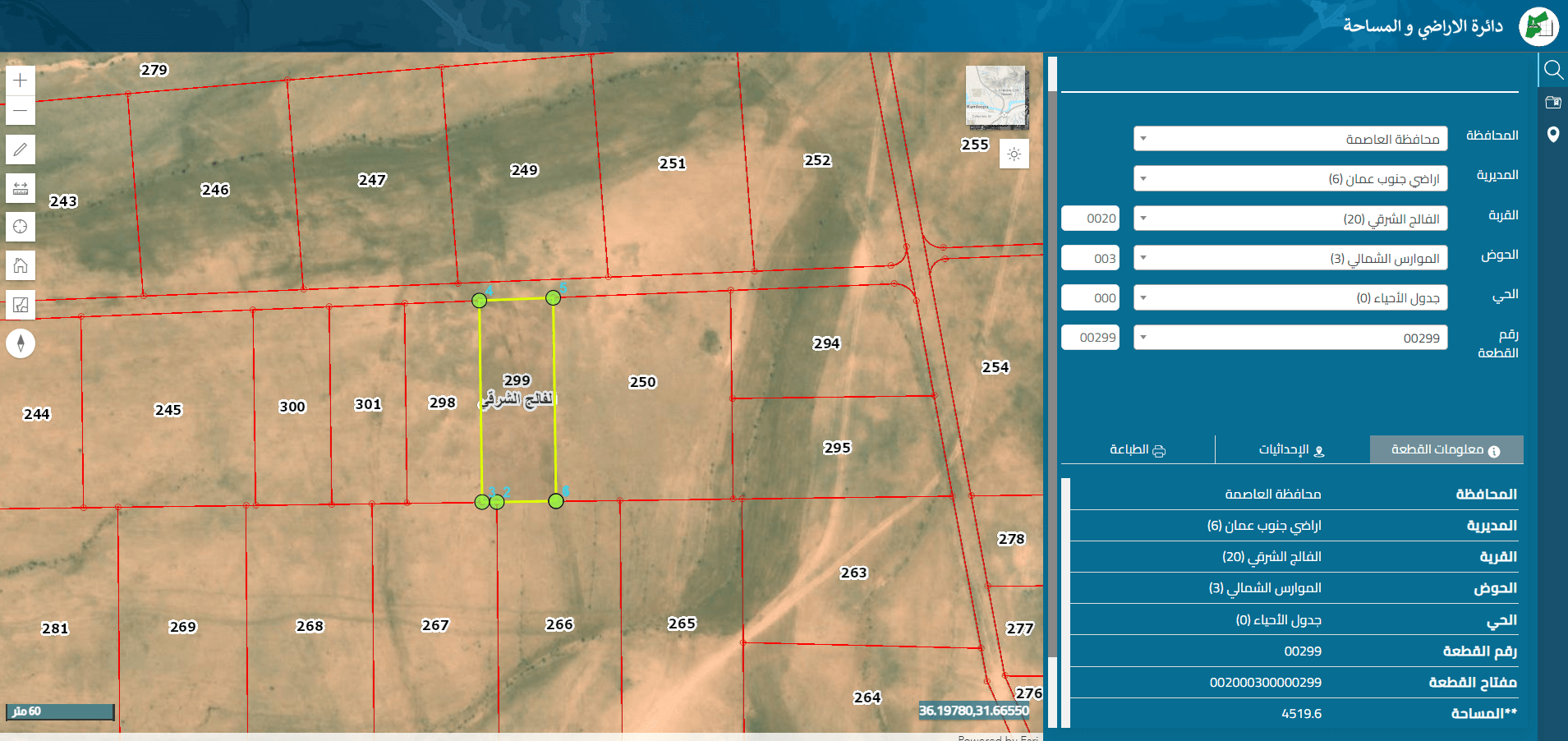This screenshot has width=1568, height=741.
Task: Click the المحافظة info row label
Action: tap(1486, 495)
